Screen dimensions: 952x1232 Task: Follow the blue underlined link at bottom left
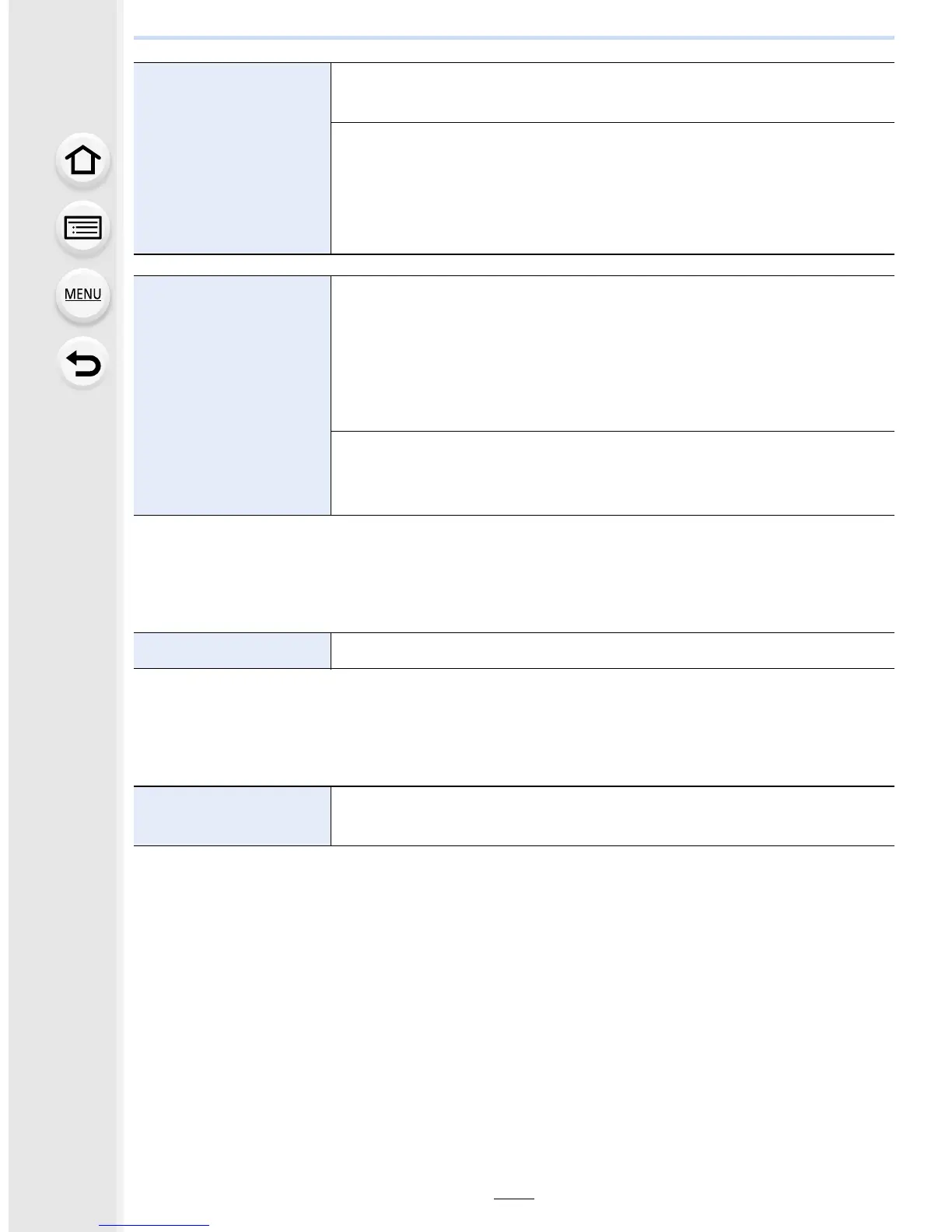[x=155, y=1224]
